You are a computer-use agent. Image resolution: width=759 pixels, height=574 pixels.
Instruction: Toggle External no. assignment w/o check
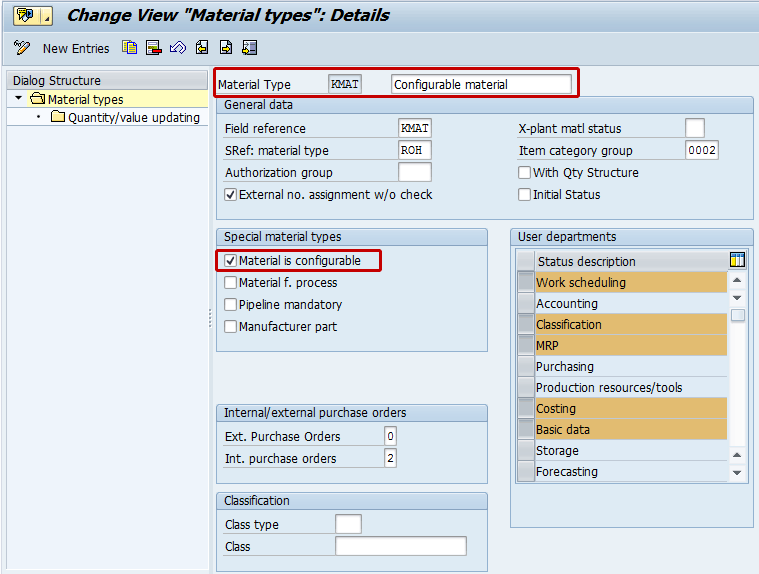(x=231, y=195)
